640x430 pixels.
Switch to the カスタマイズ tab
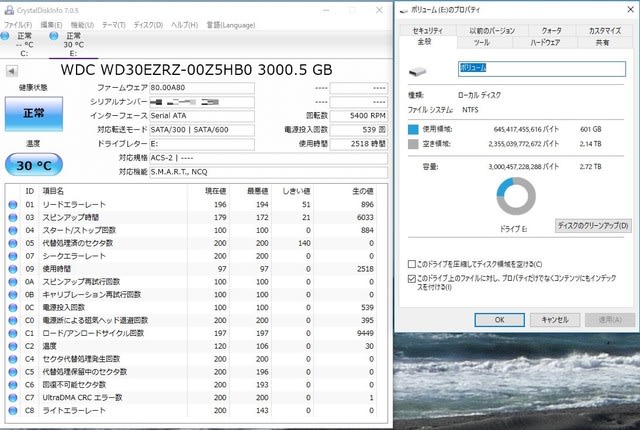(x=605, y=31)
